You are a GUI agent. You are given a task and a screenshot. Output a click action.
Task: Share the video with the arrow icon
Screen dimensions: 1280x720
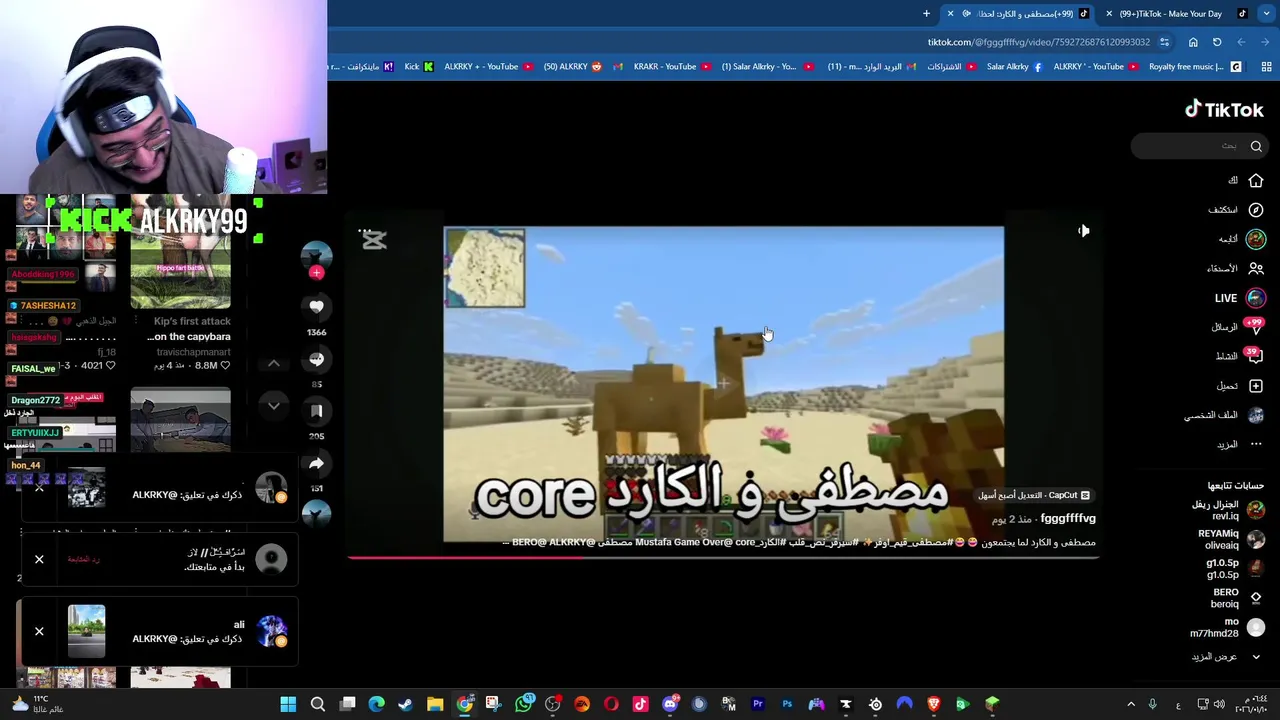coord(316,463)
